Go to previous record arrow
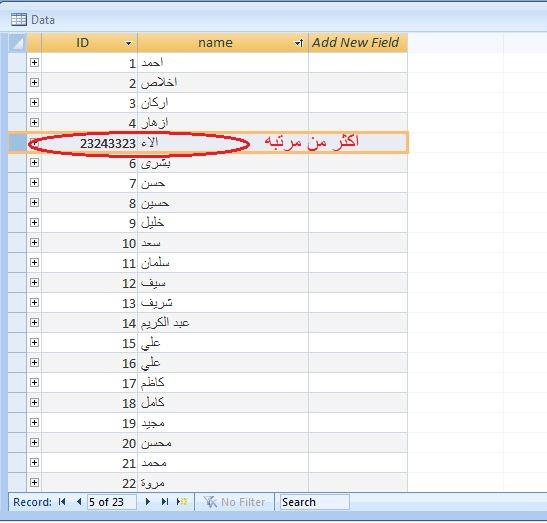This screenshot has width=547, height=523. point(79,502)
